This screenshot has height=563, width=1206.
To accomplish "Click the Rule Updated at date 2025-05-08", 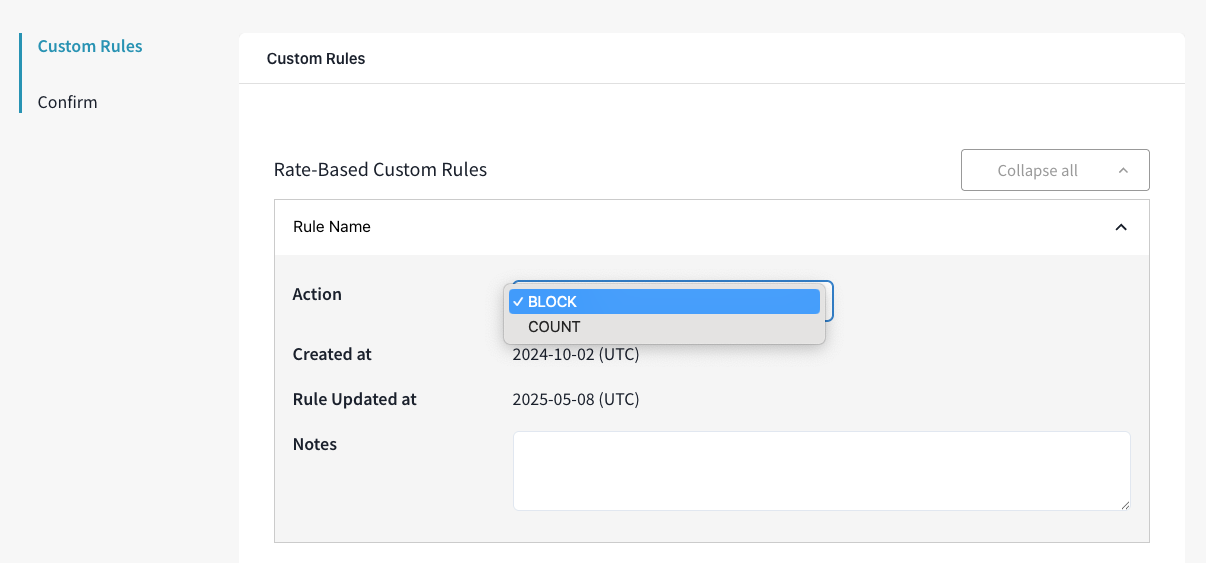I will click(x=575, y=399).
